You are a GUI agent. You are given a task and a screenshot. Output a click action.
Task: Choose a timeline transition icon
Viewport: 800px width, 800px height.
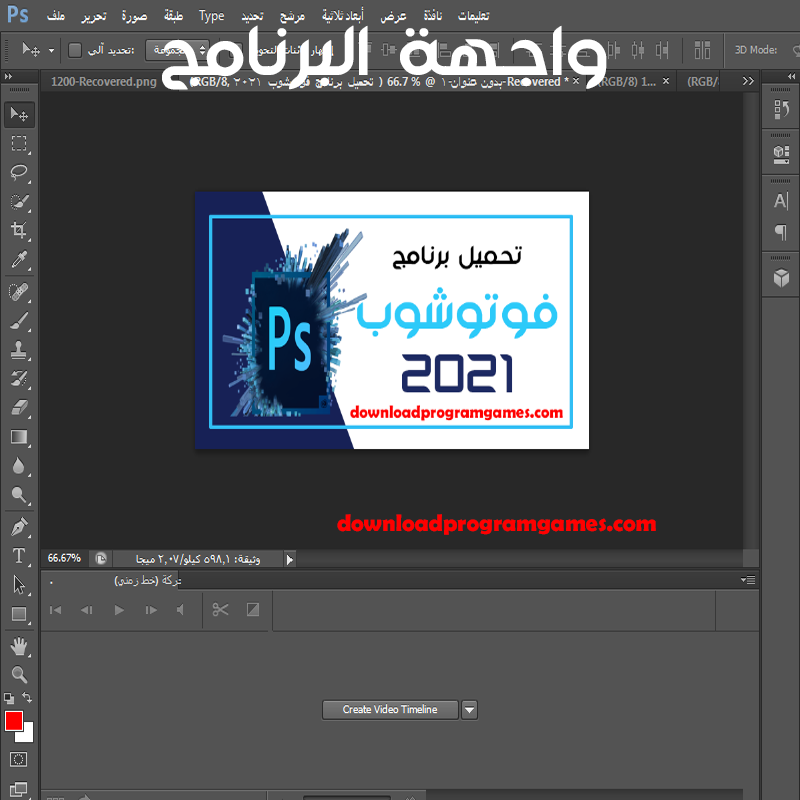pos(253,610)
